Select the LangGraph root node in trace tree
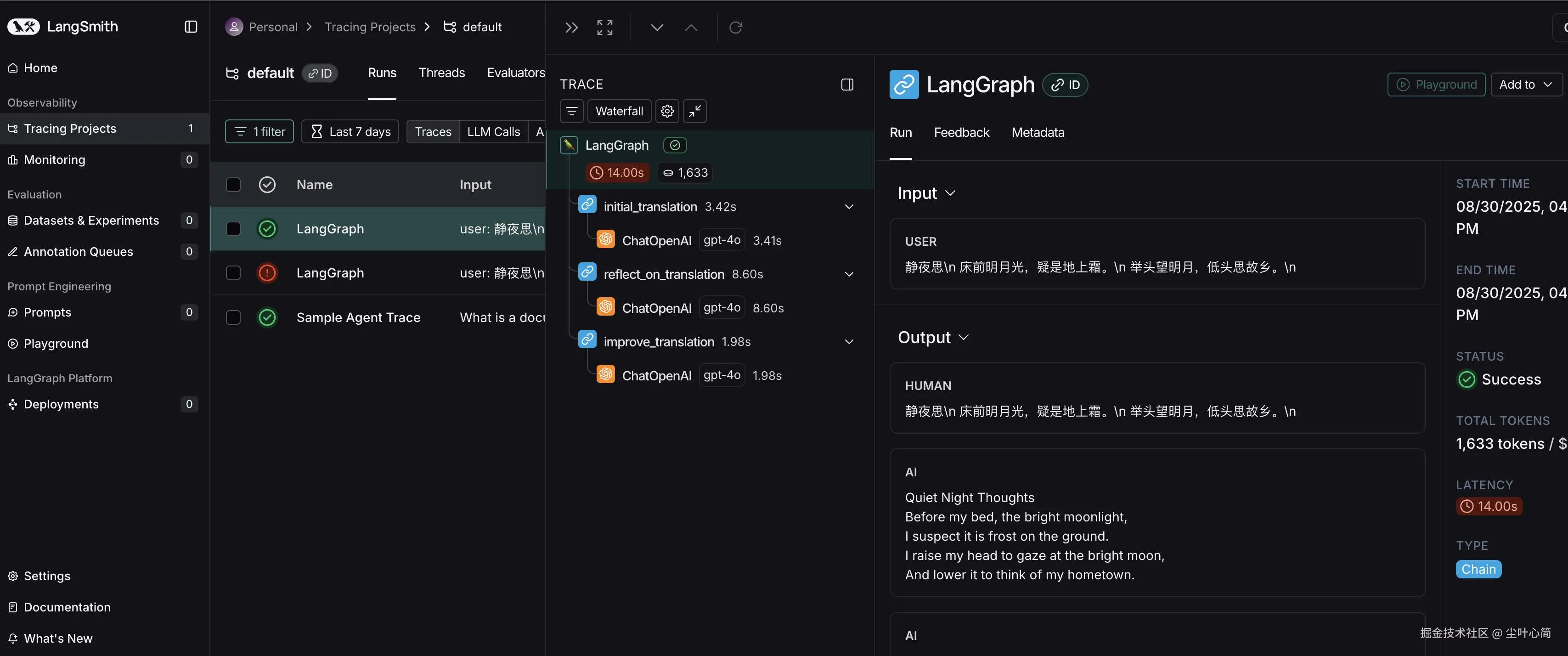The width and height of the screenshot is (1568, 656). 710,159
